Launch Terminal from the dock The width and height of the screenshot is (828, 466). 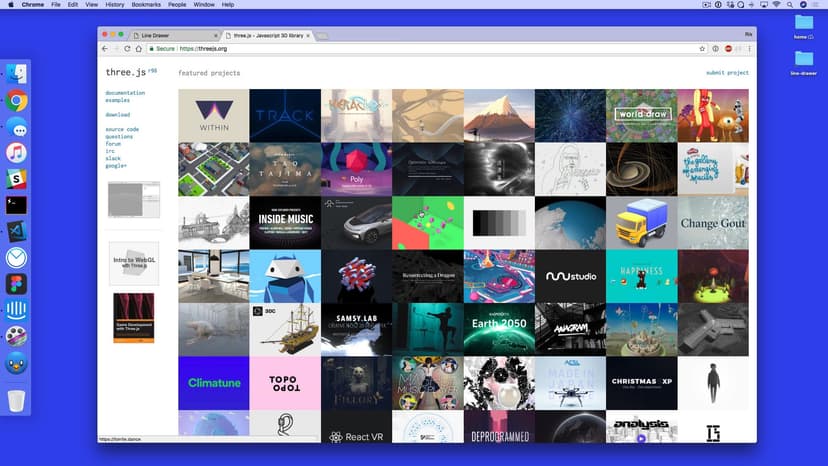click(16, 205)
